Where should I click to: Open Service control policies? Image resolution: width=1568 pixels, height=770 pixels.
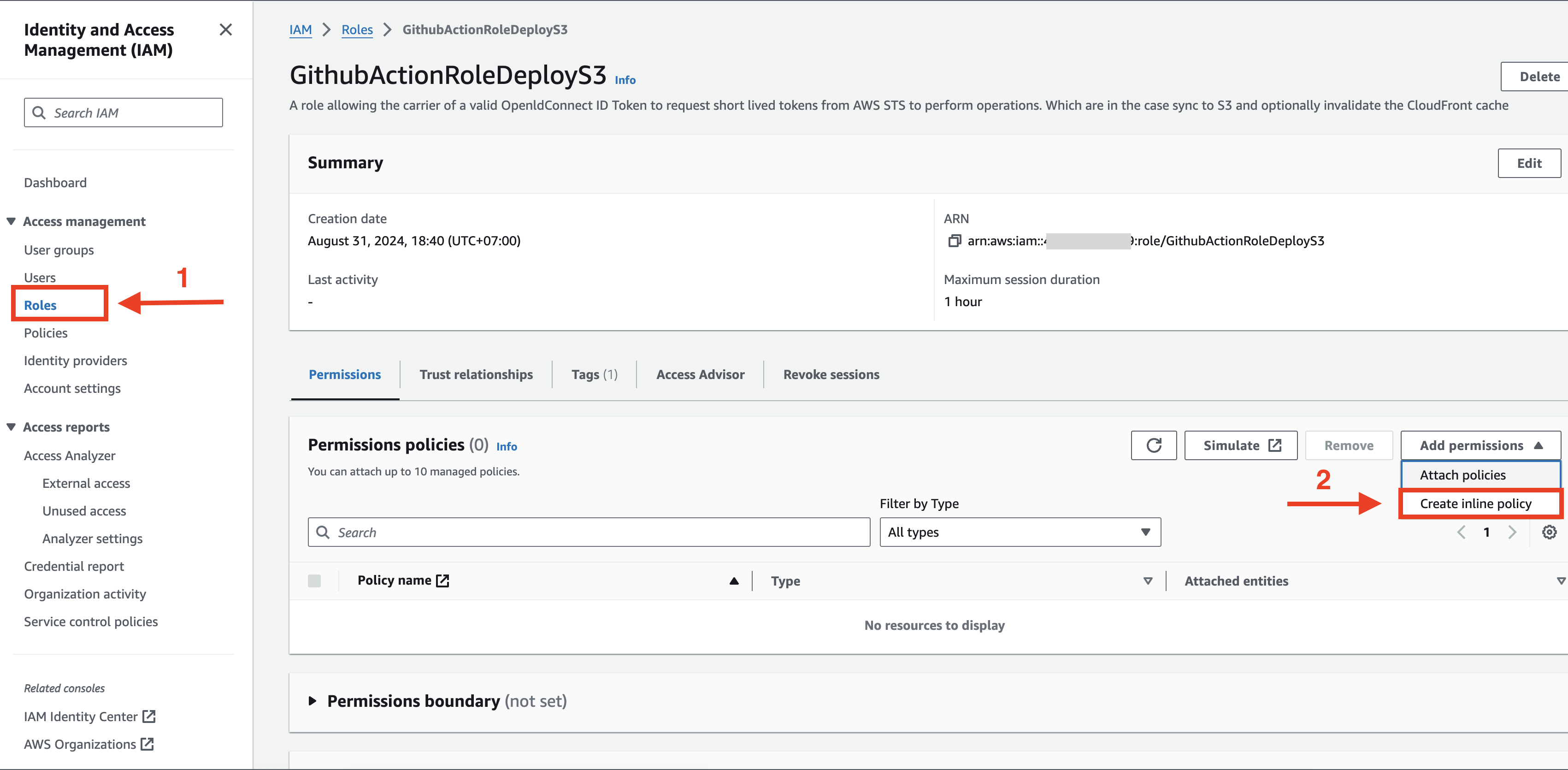[91, 622]
